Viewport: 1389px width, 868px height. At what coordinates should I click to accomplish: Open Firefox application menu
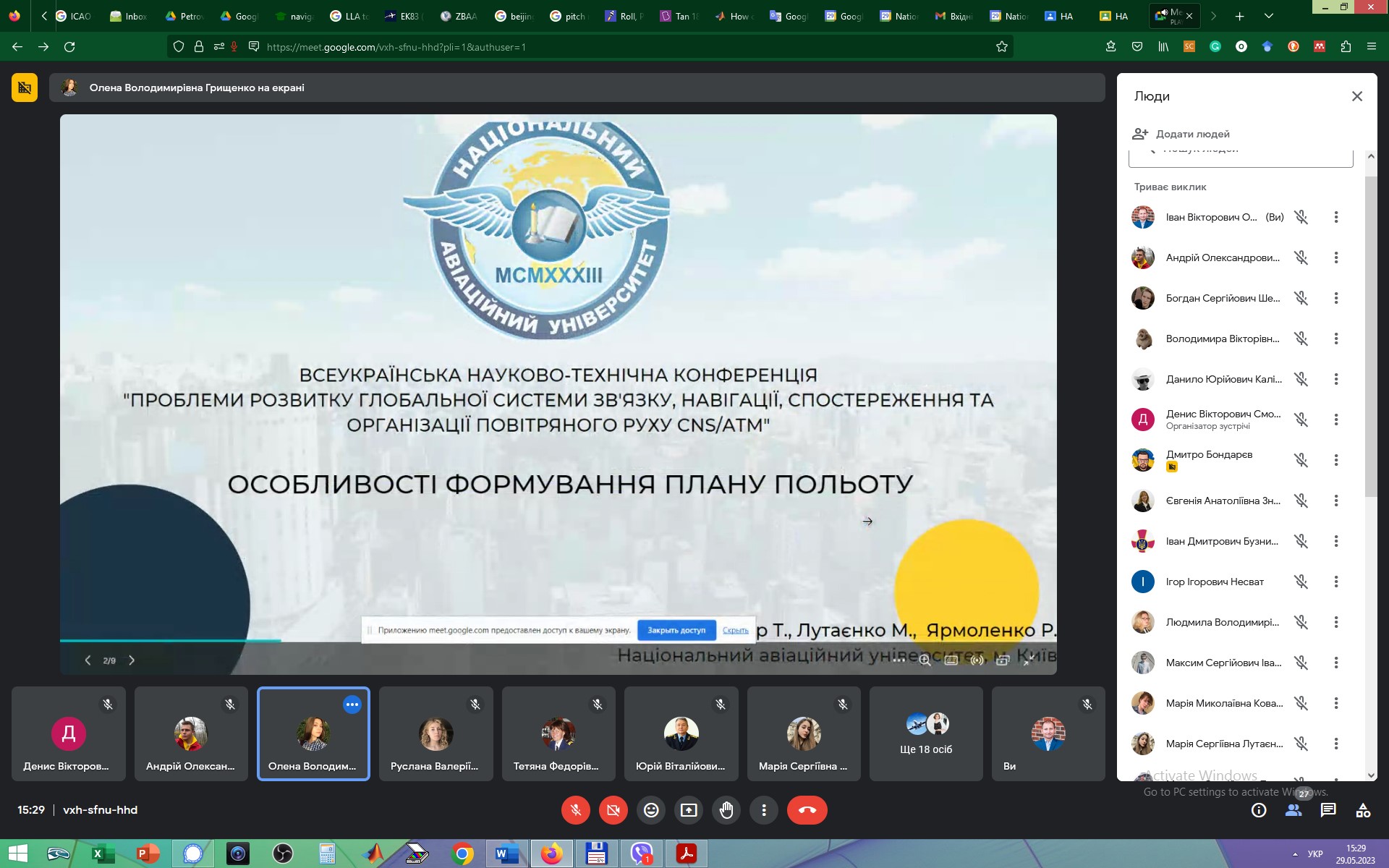tap(1372, 47)
